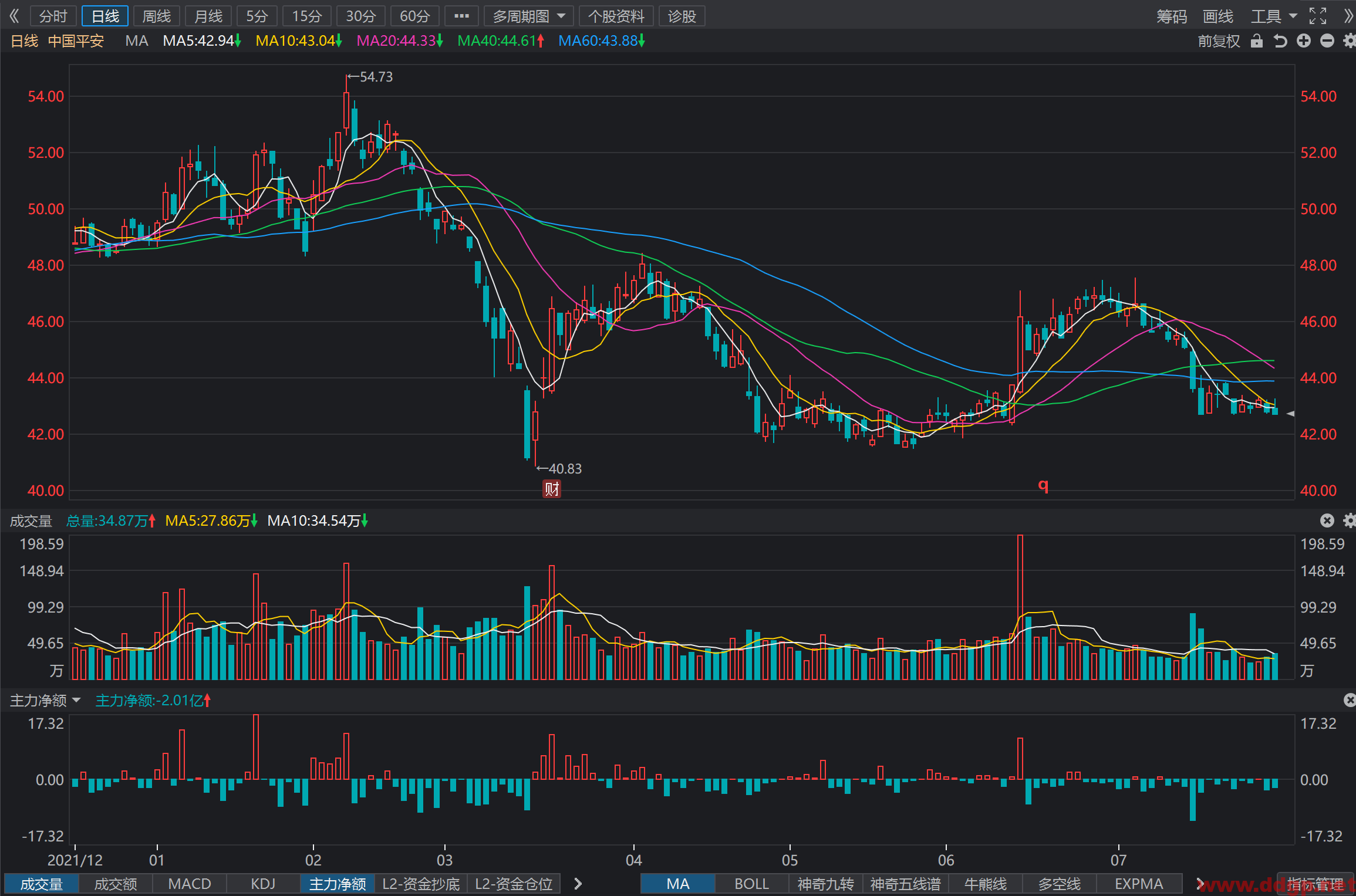Click the red q event marker
Screen dimensions: 1356x896
click(x=1043, y=485)
